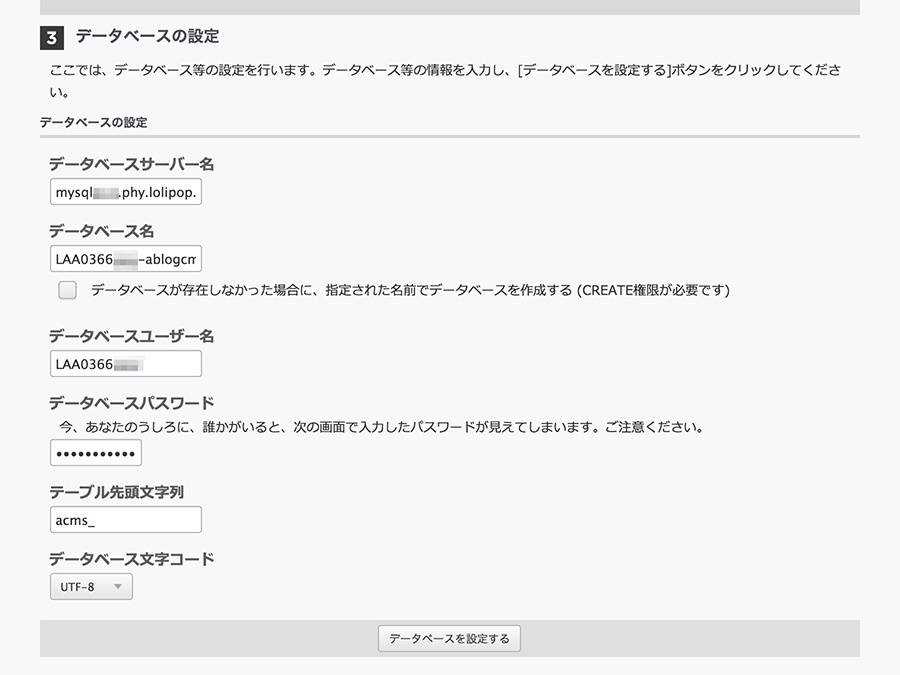Click into the データベース名 text field
Image resolution: width=900 pixels, height=675 pixels.
coord(125,259)
